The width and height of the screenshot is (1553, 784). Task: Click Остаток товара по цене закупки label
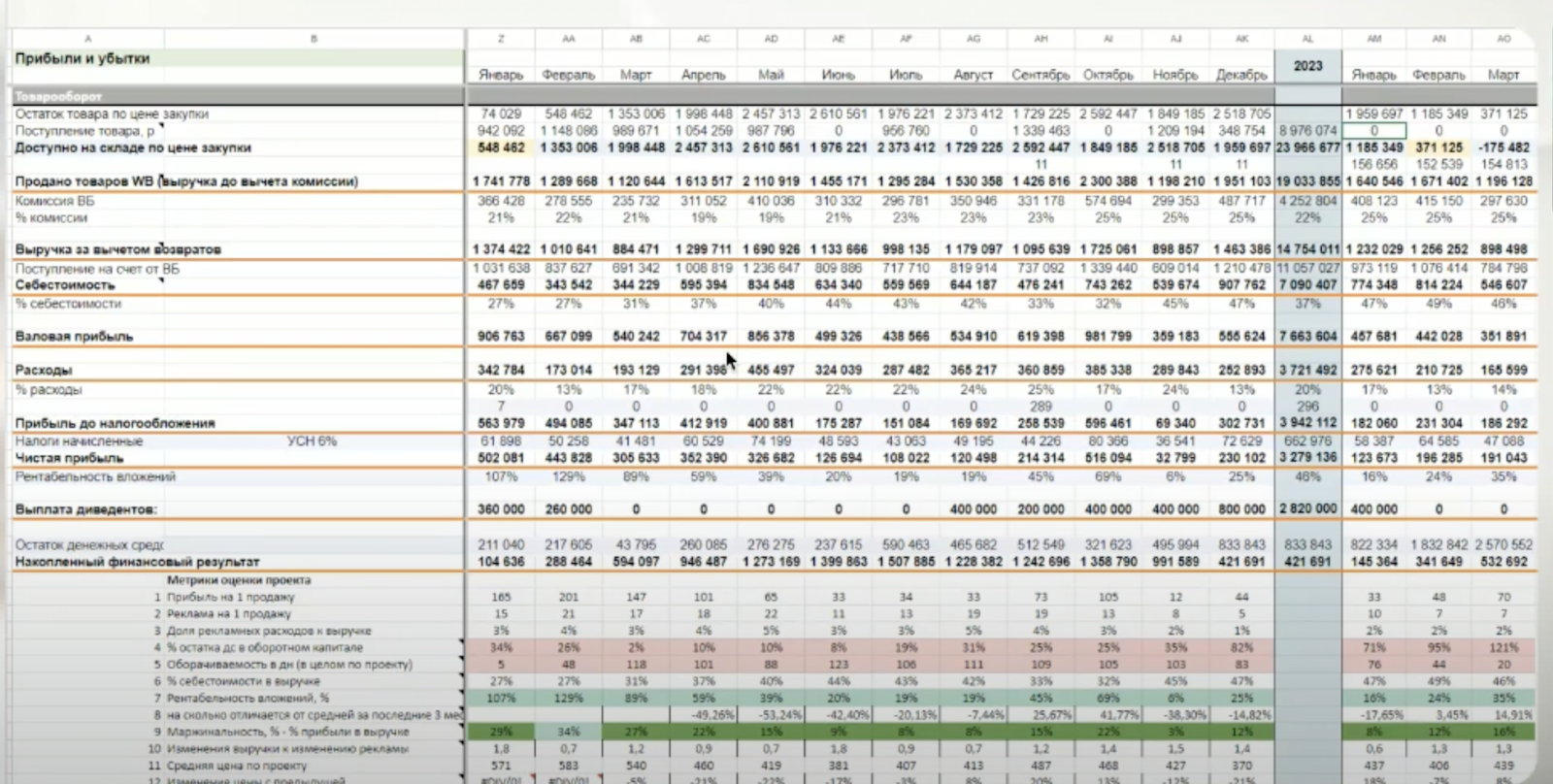[x=112, y=114]
